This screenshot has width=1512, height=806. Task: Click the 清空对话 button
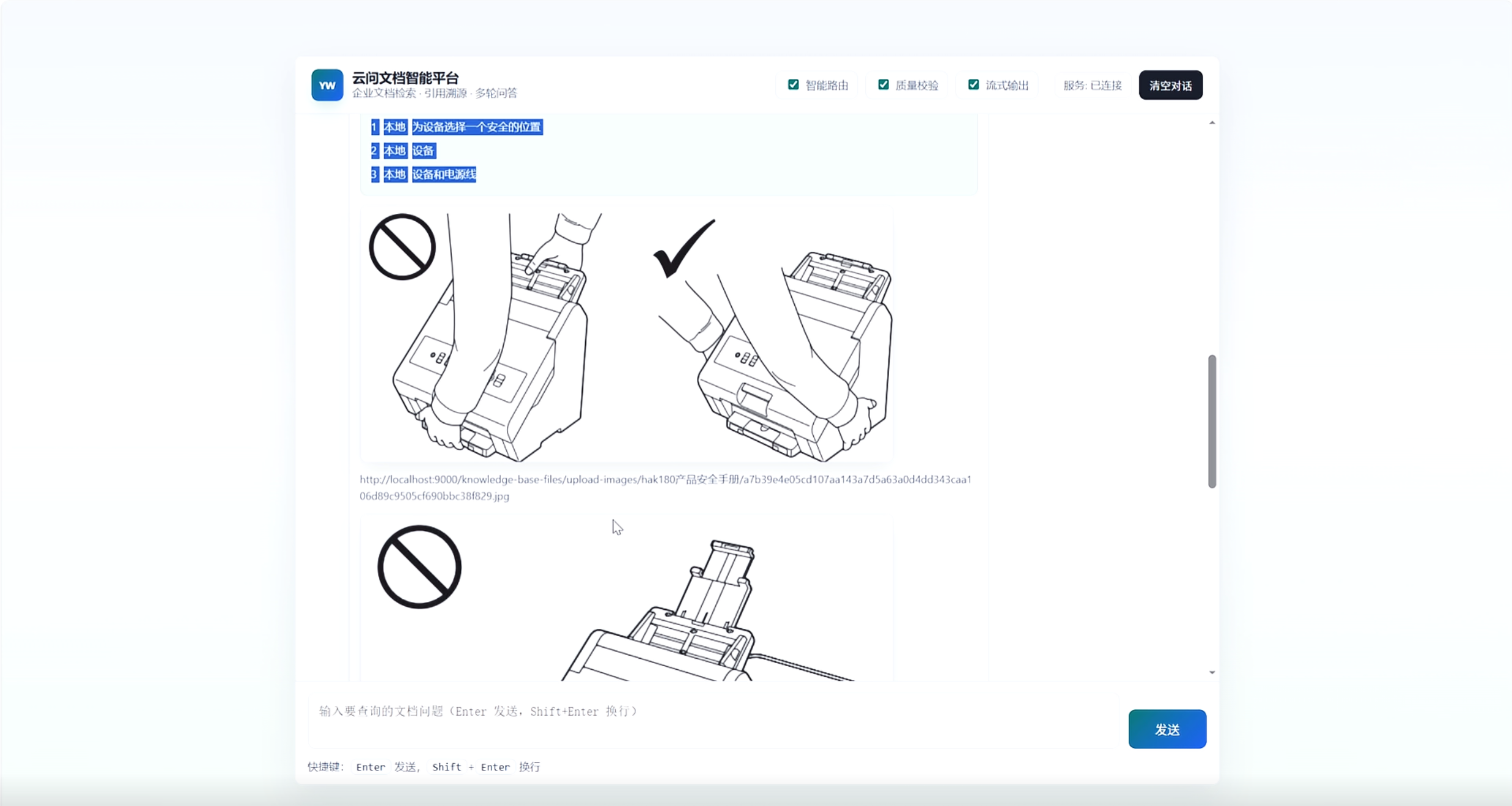tap(1170, 85)
